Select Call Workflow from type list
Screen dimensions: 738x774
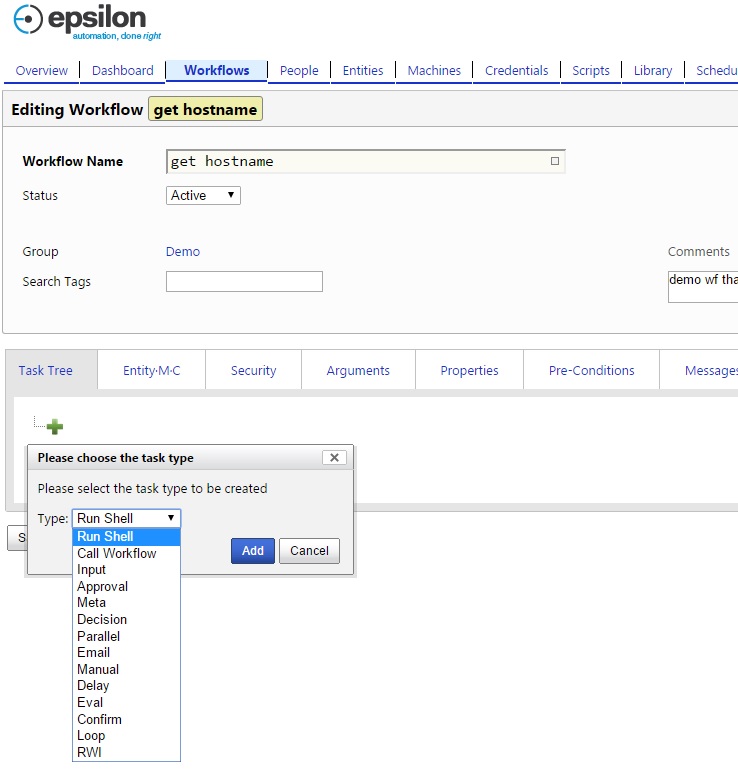click(x=116, y=553)
